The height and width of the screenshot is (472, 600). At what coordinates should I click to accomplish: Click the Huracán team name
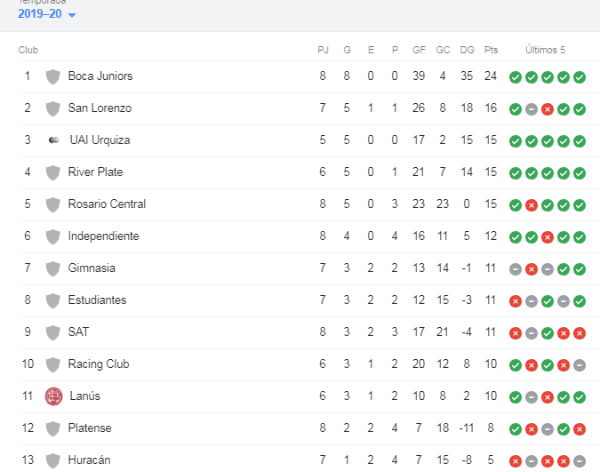(x=91, y=460)
